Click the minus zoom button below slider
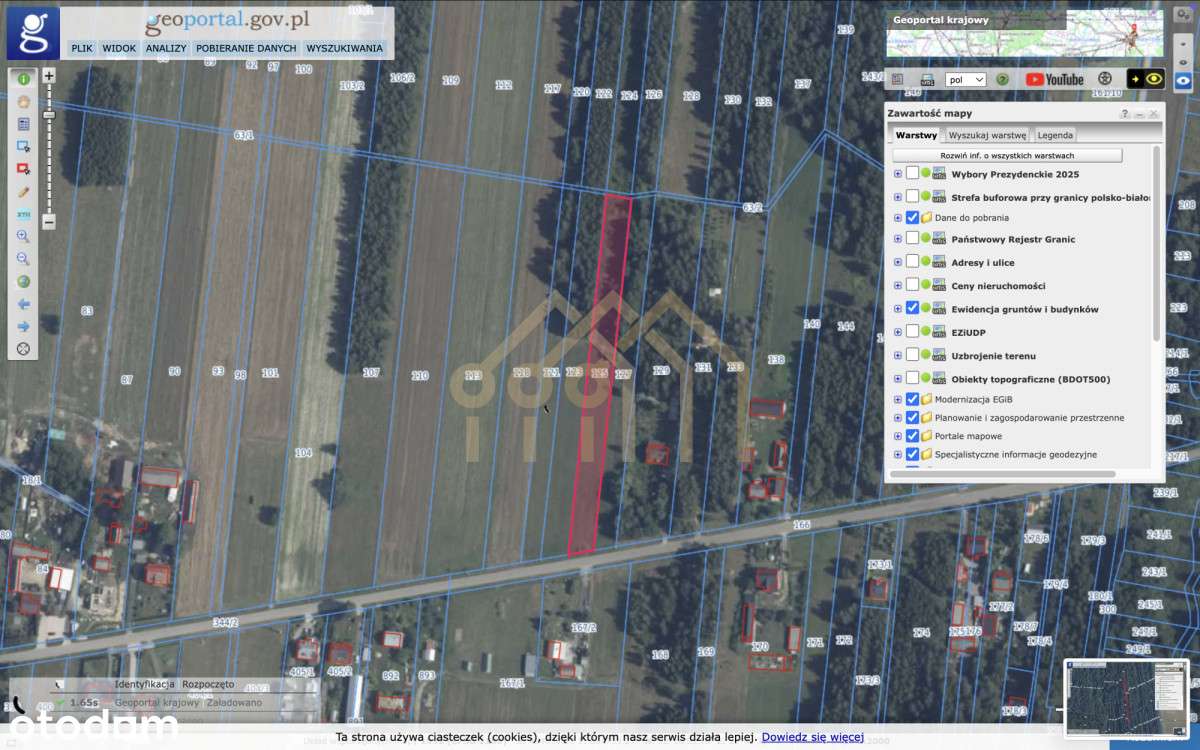 point(49,222)
